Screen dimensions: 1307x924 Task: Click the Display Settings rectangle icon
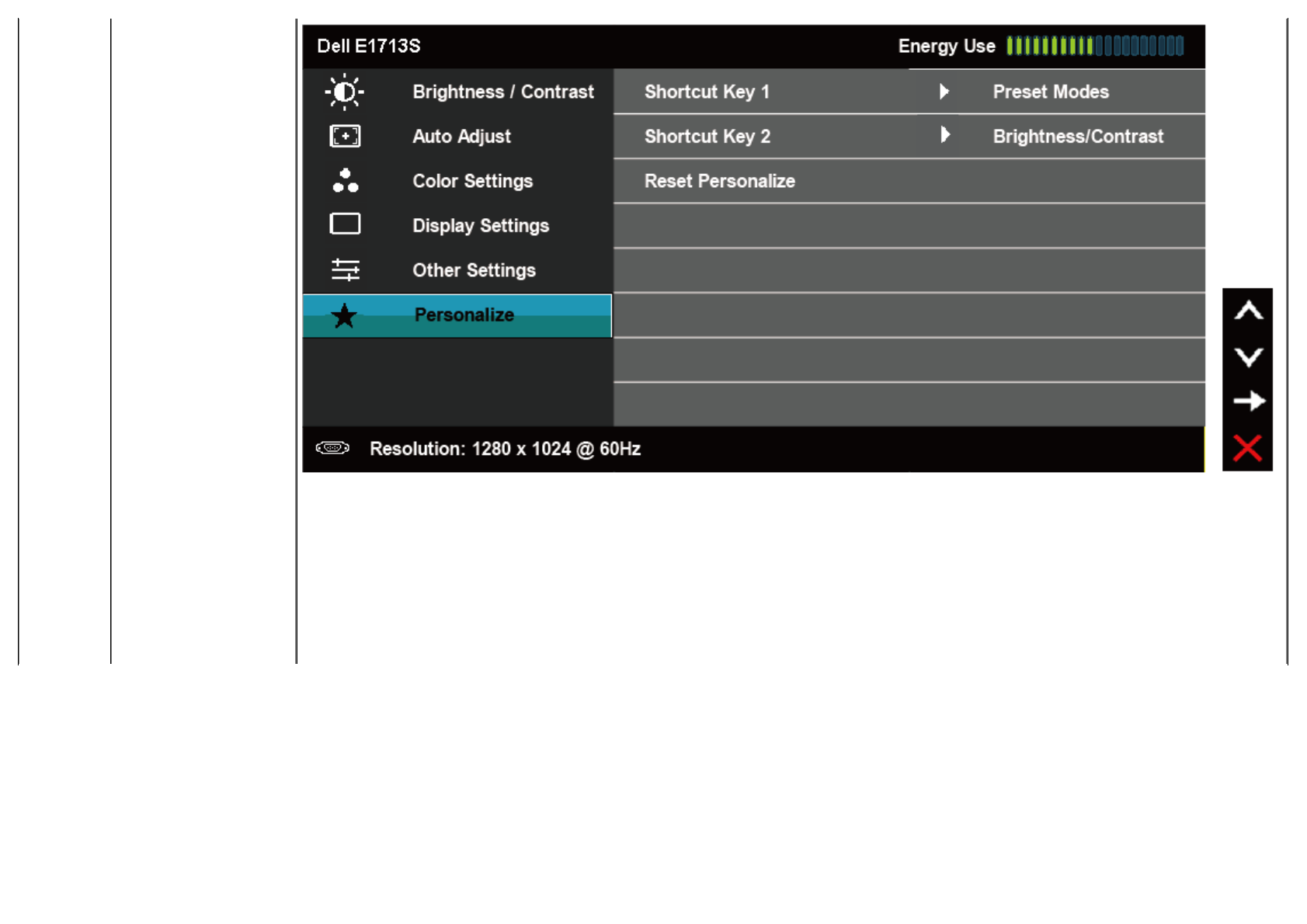[345, 224]
